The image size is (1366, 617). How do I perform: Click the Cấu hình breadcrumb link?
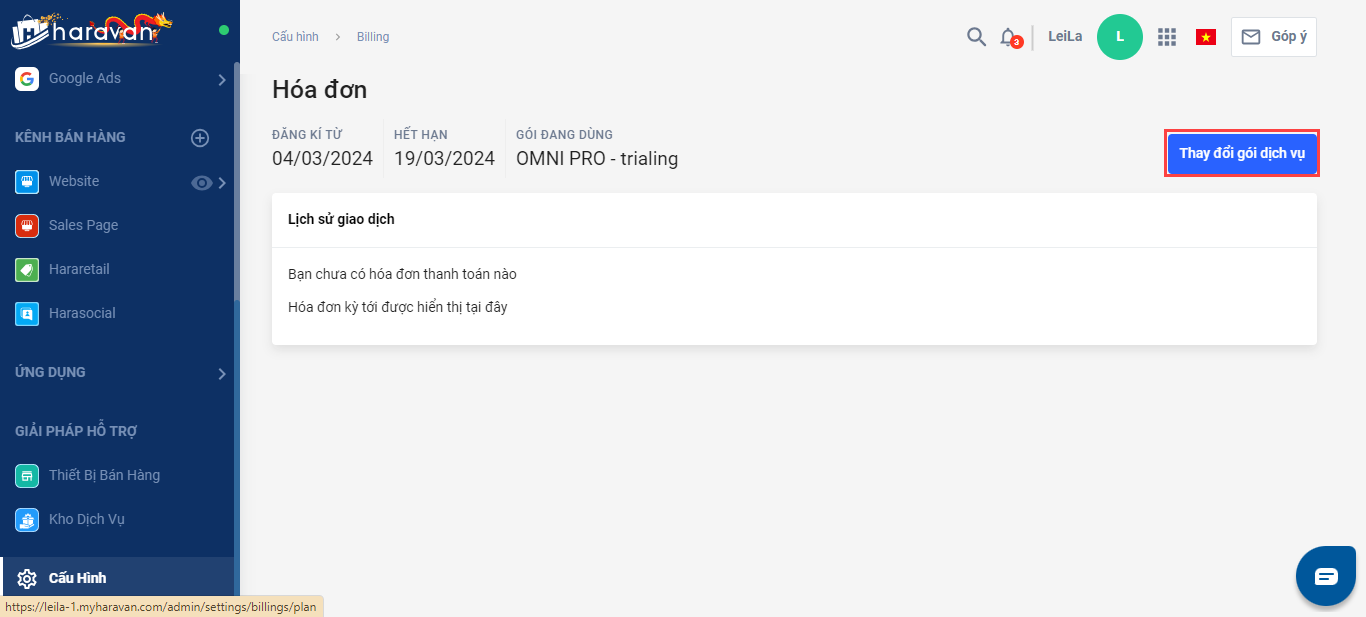pos(295,37)
